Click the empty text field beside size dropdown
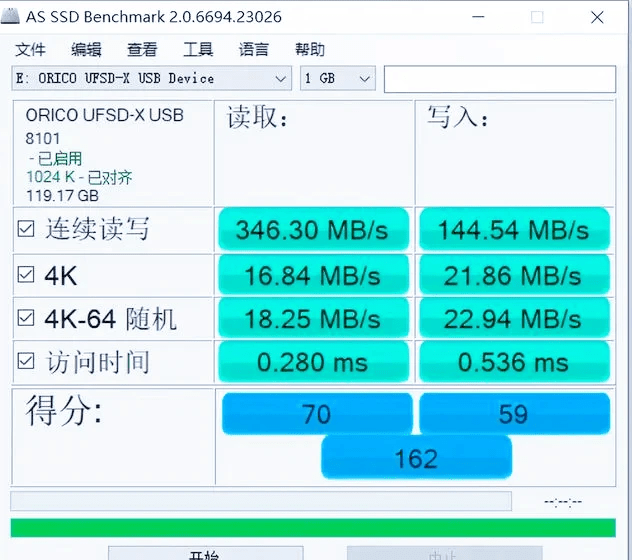 point(499,79)
